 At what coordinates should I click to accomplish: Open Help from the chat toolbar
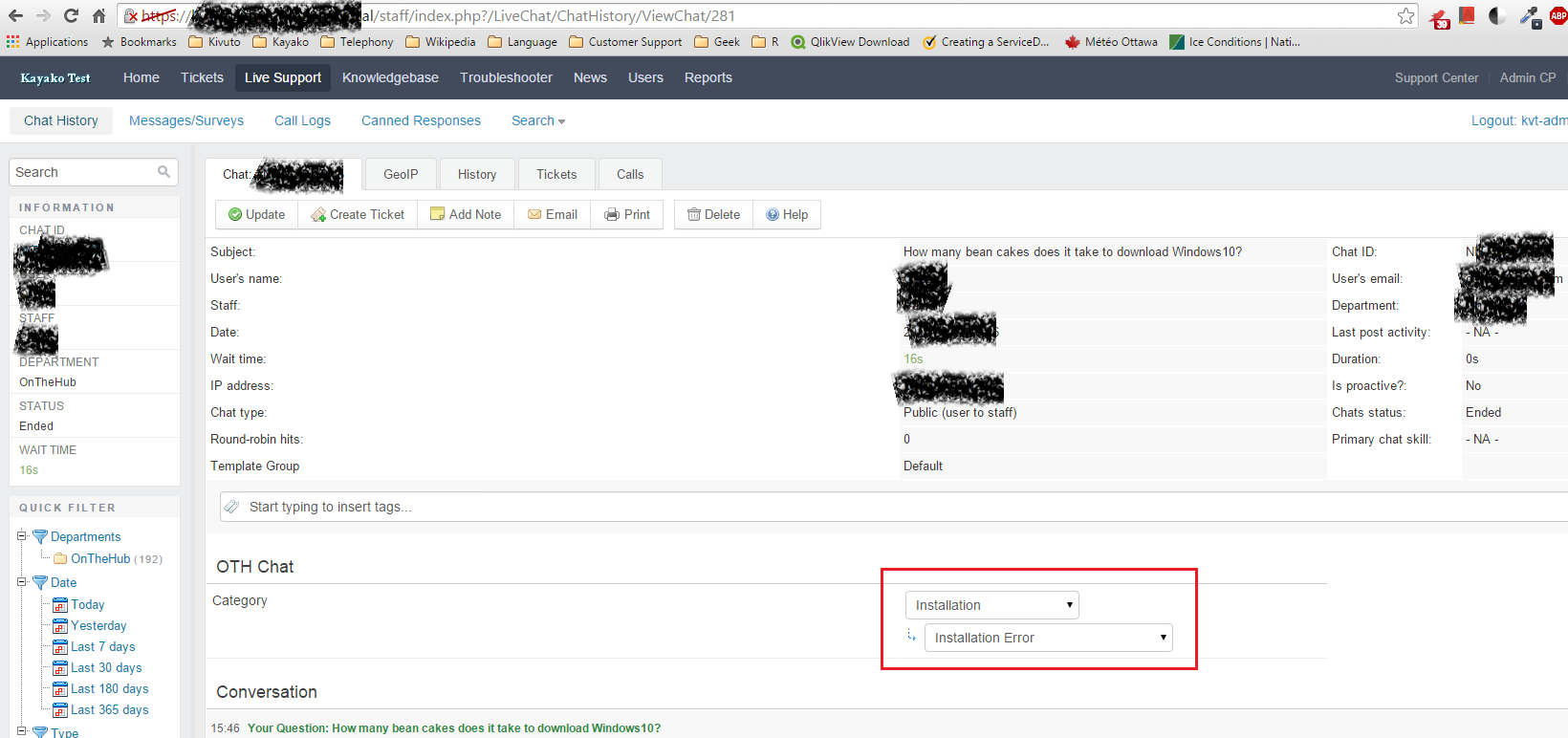click(x=787, y=214)
